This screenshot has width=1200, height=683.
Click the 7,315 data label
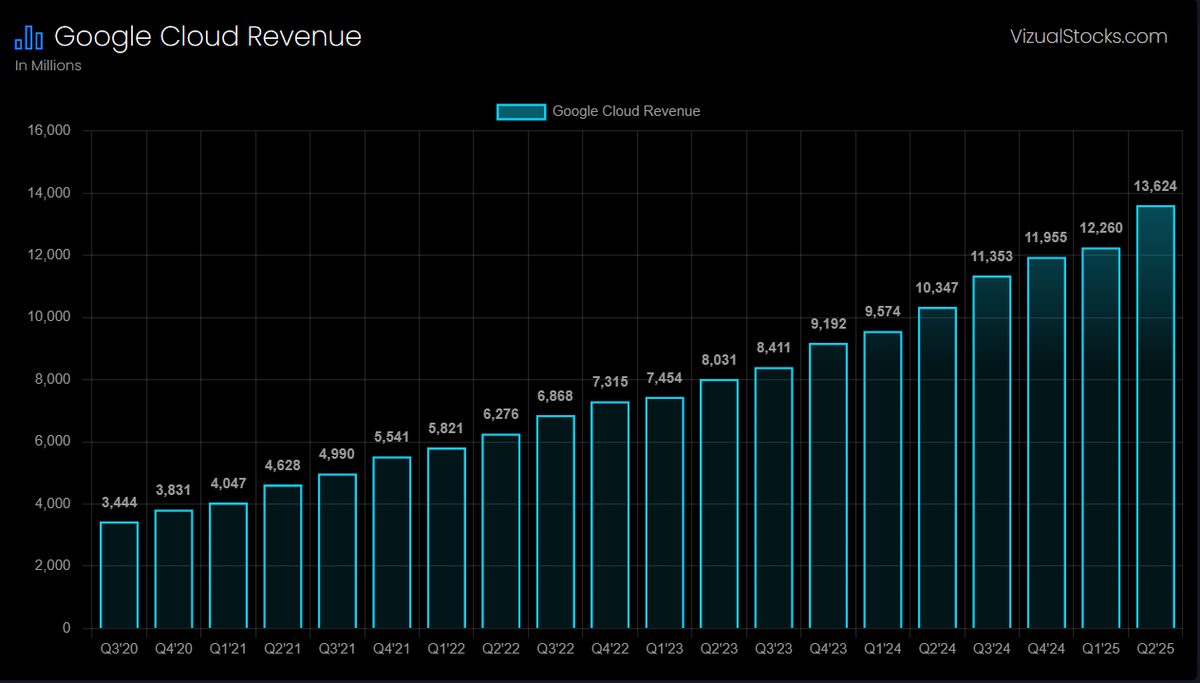pos(610,382)
